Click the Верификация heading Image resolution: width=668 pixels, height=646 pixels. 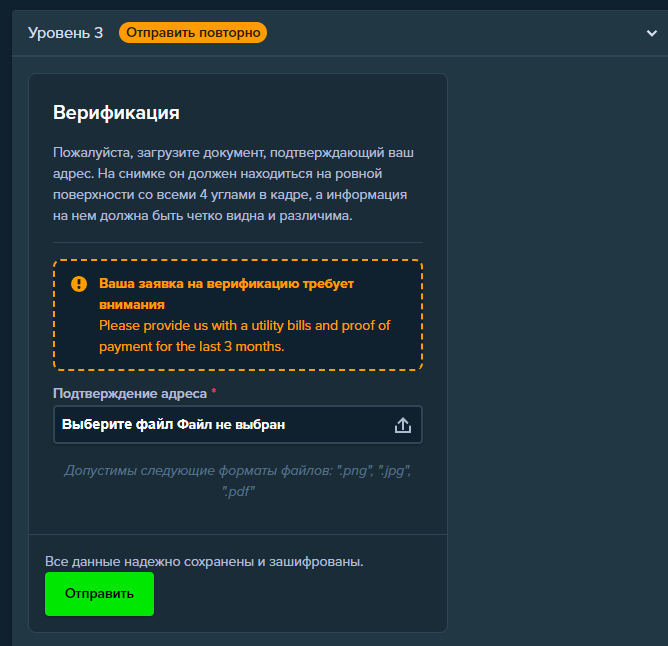click(116, 113)
